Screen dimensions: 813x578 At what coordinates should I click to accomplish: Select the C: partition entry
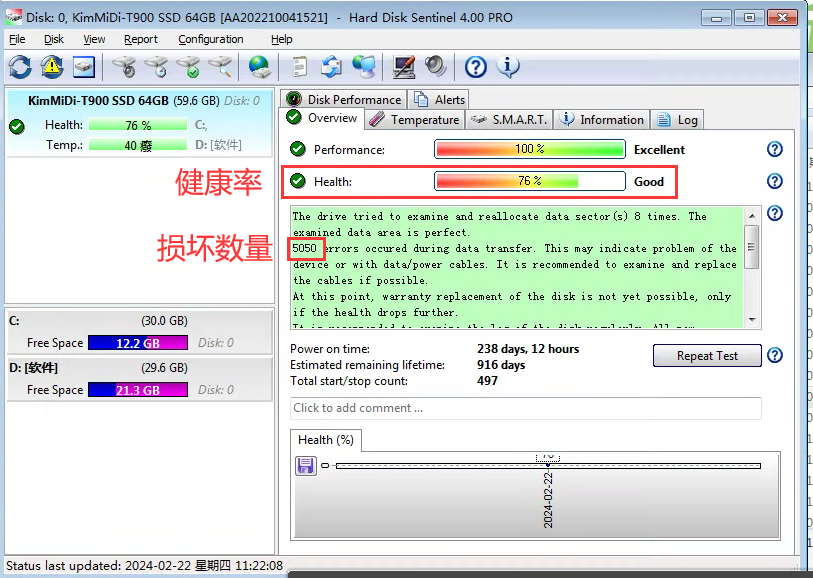click(x=139, y=331)
